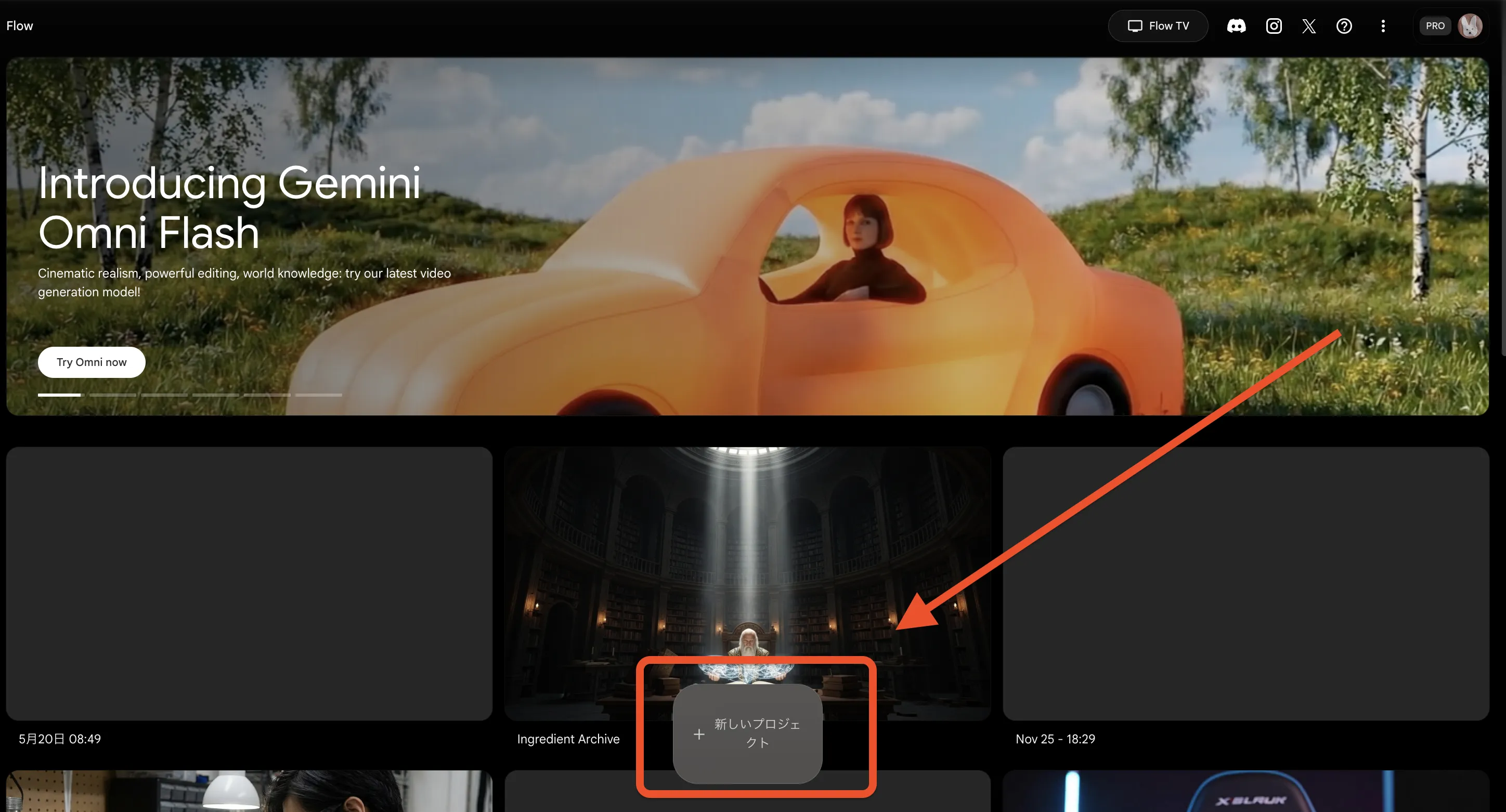Open the Instagram link icon

coord(1274,25)
